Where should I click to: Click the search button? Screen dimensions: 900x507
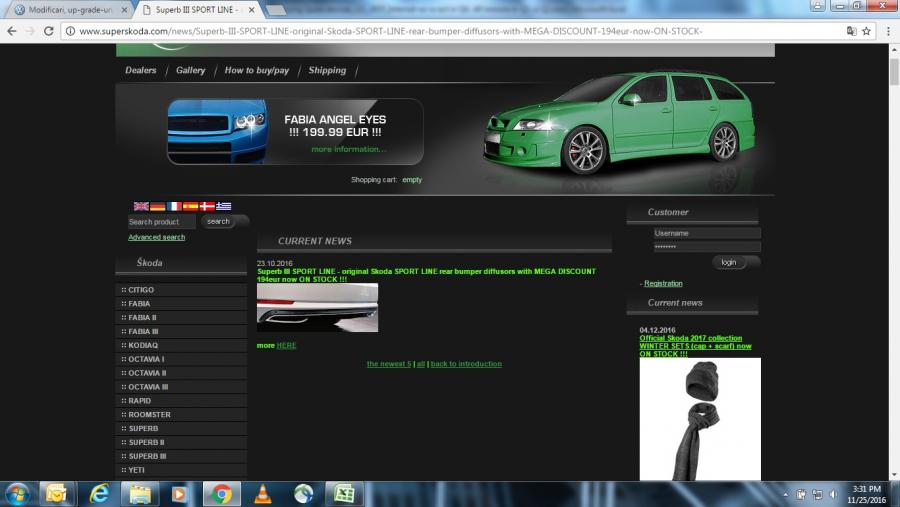(x=224, y=221)
